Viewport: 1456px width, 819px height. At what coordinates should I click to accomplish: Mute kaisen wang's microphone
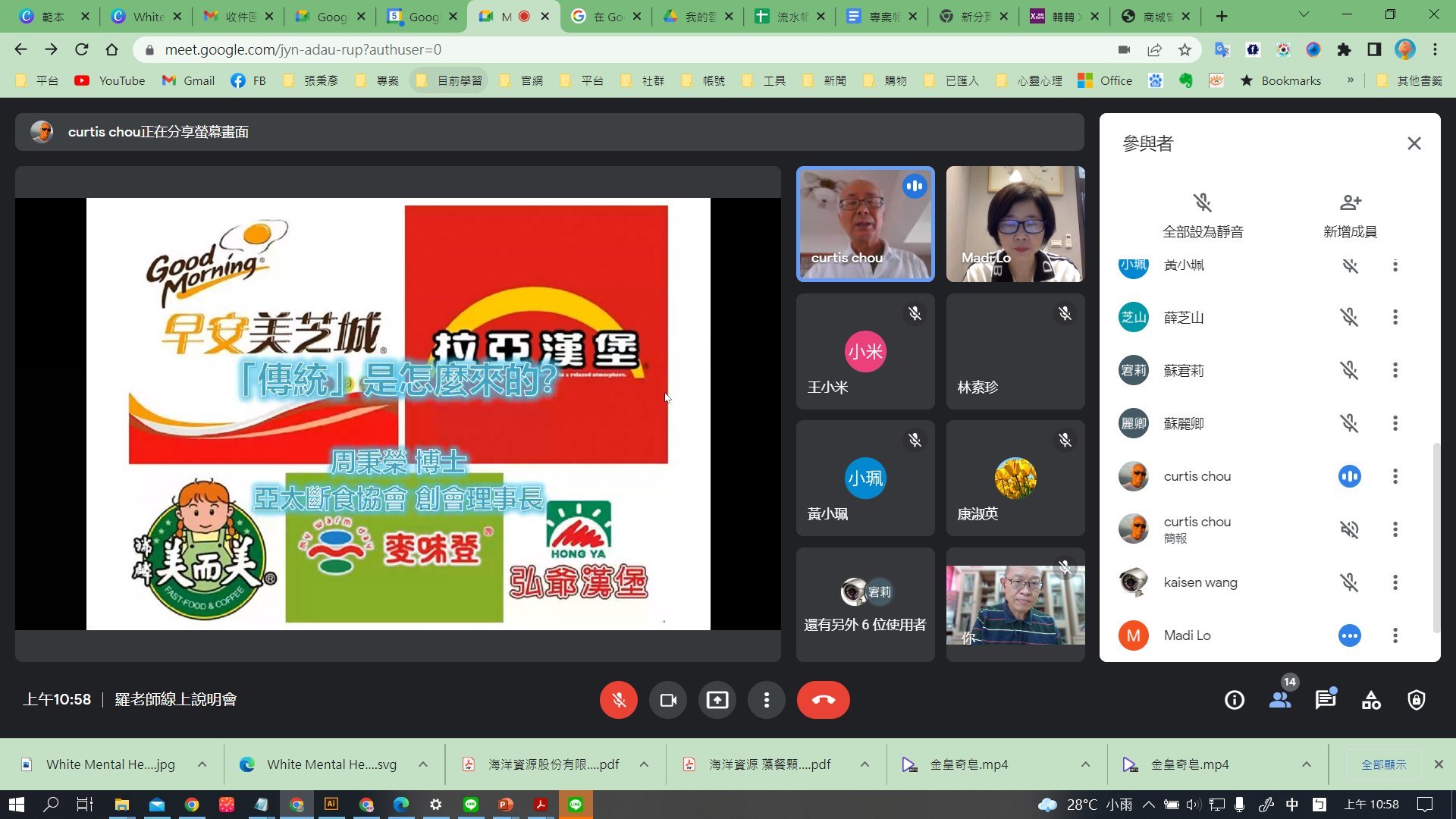tap(1349, 582)
